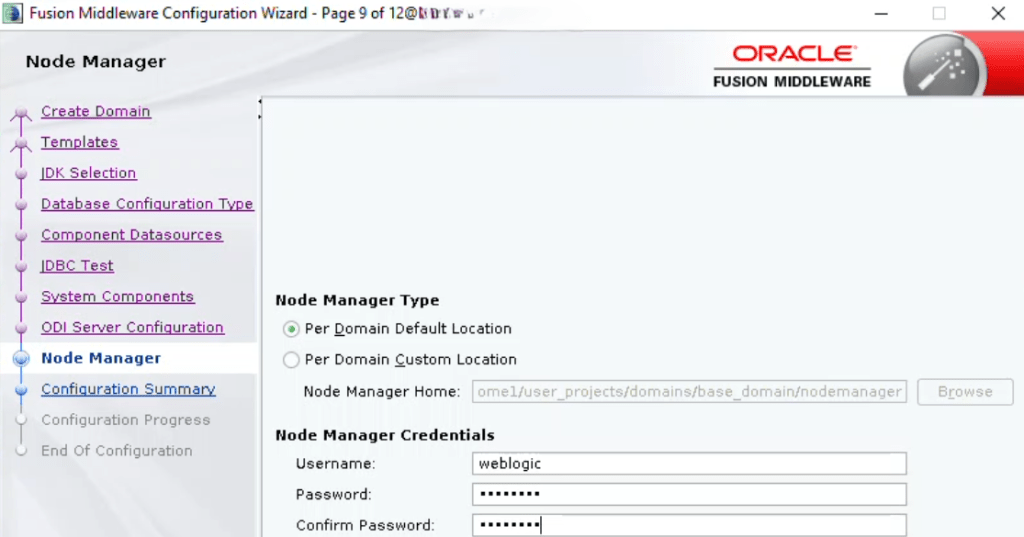Click the Configuration Summary step bullet
This screenshot has height=537, width=1024.
click(x=21, y=390)
